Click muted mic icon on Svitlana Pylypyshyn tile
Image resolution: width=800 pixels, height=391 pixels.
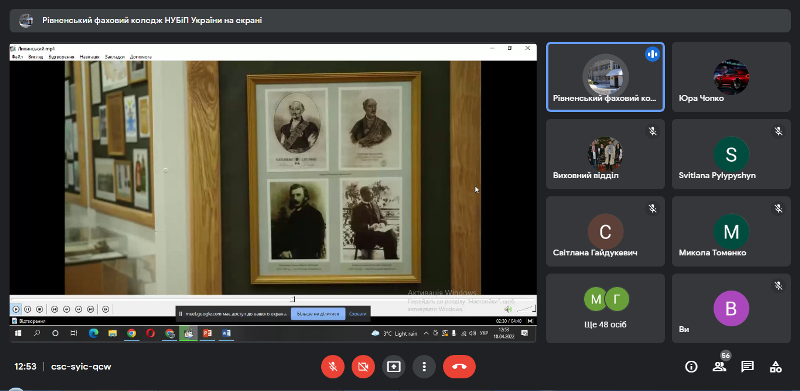coord(778,131)
